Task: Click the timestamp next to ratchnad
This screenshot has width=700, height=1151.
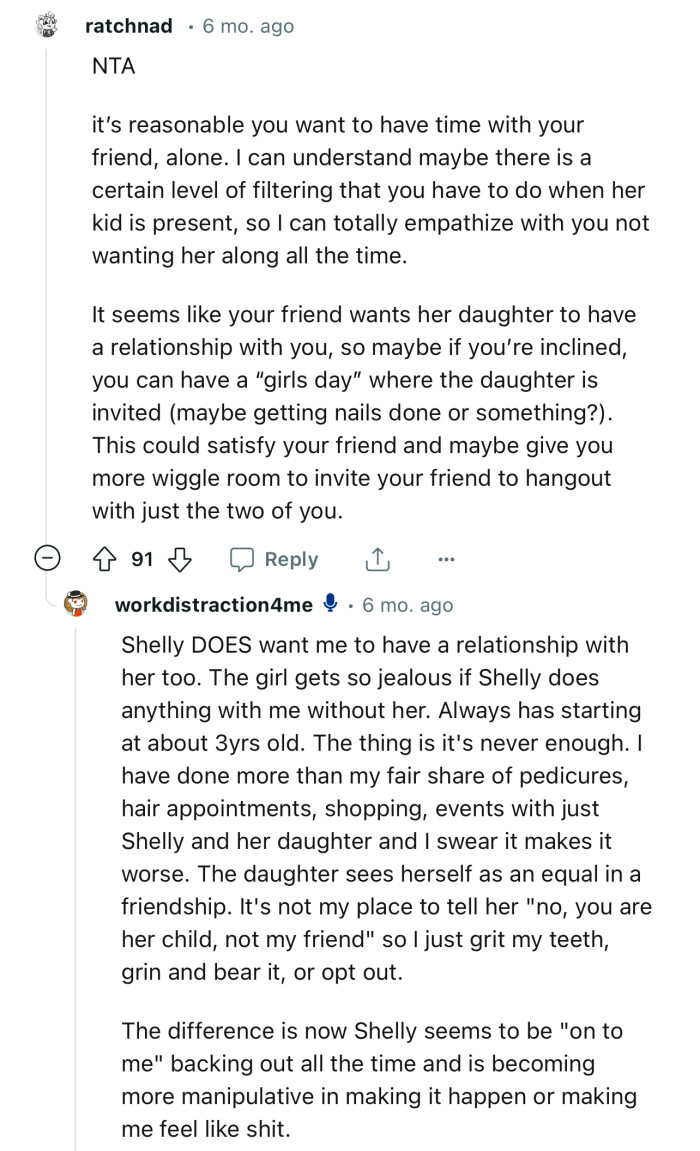Action: tap(248, 27)
